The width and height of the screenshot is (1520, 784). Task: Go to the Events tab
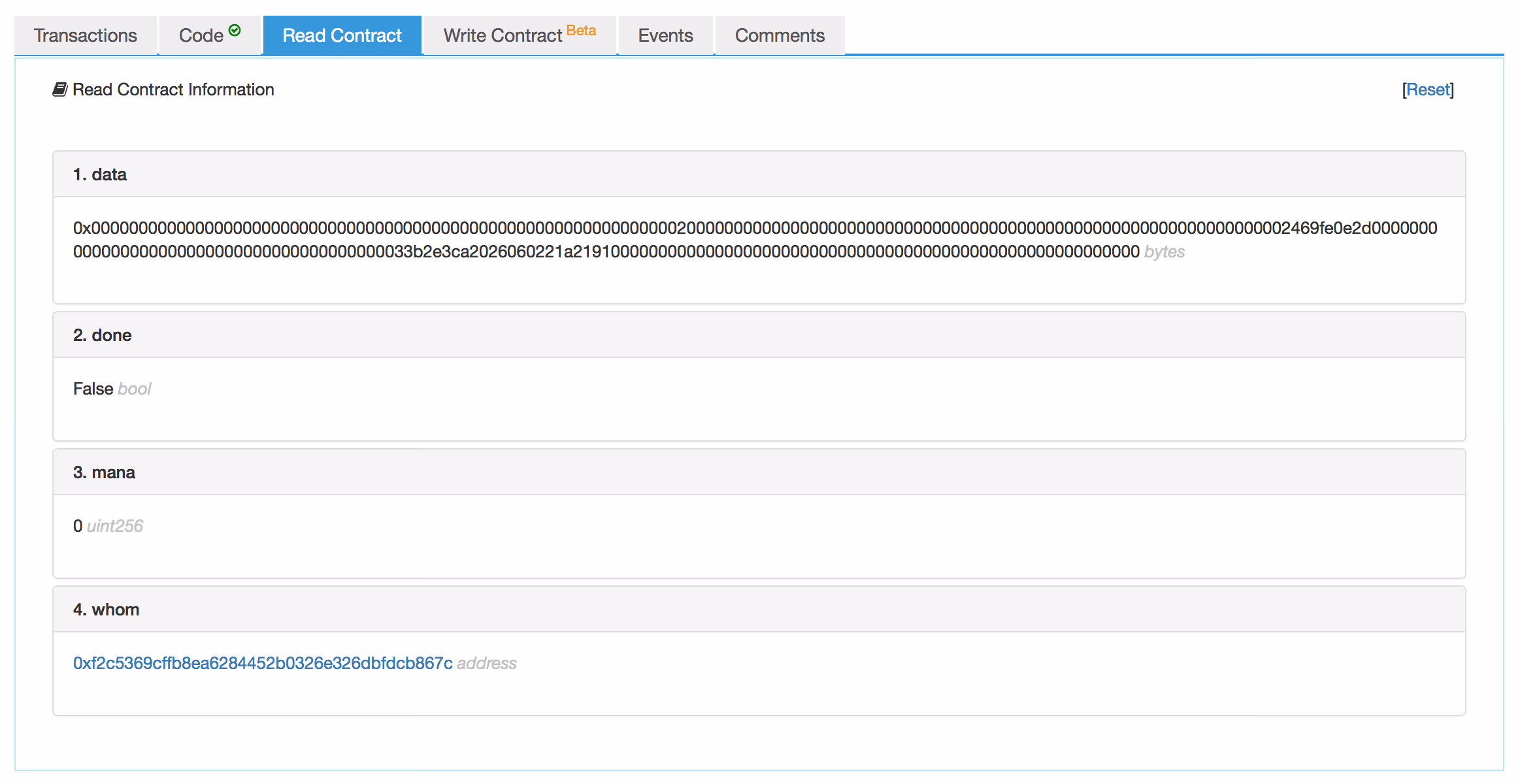[665, 35]
